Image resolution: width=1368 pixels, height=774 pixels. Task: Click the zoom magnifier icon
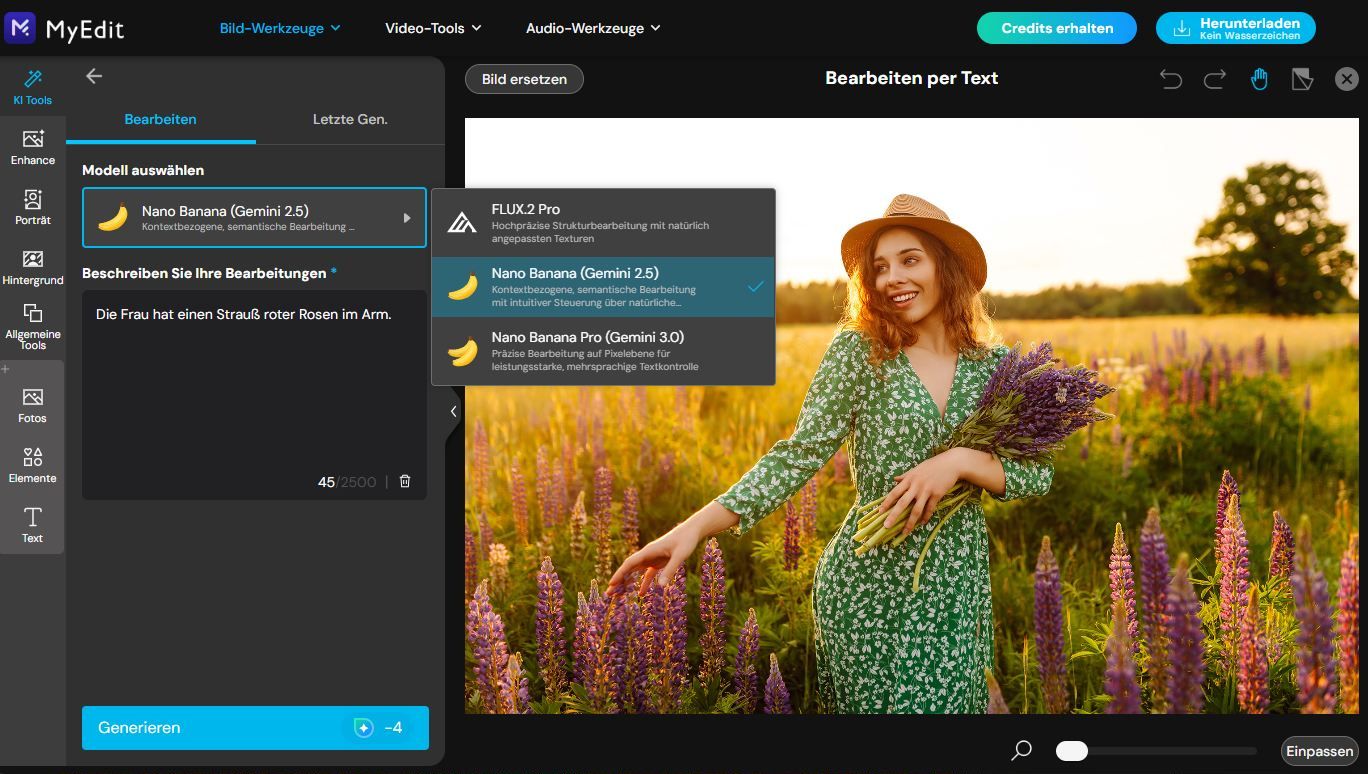tap(1021, 750)
